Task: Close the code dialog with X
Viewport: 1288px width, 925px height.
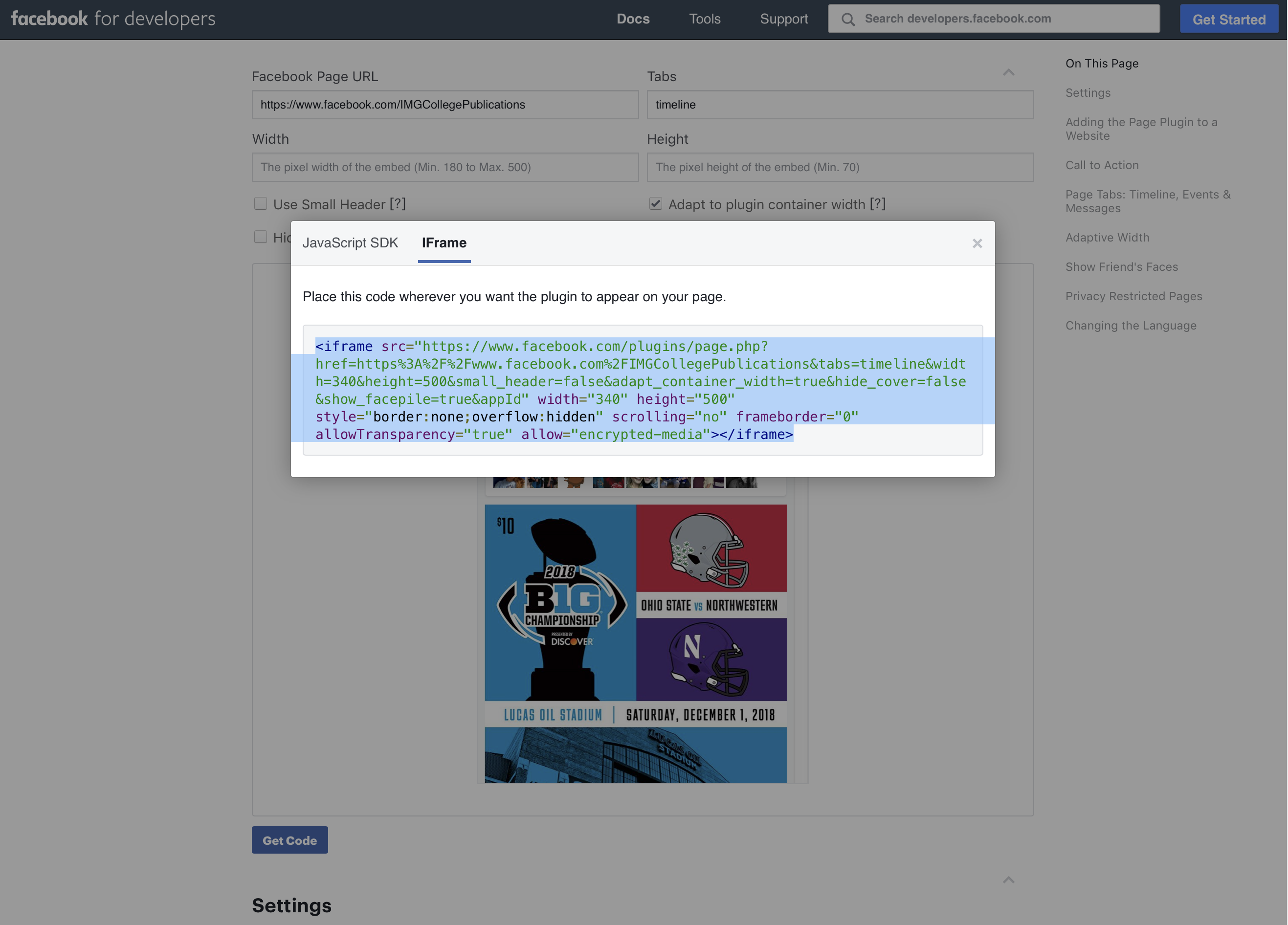Action: 977,243
